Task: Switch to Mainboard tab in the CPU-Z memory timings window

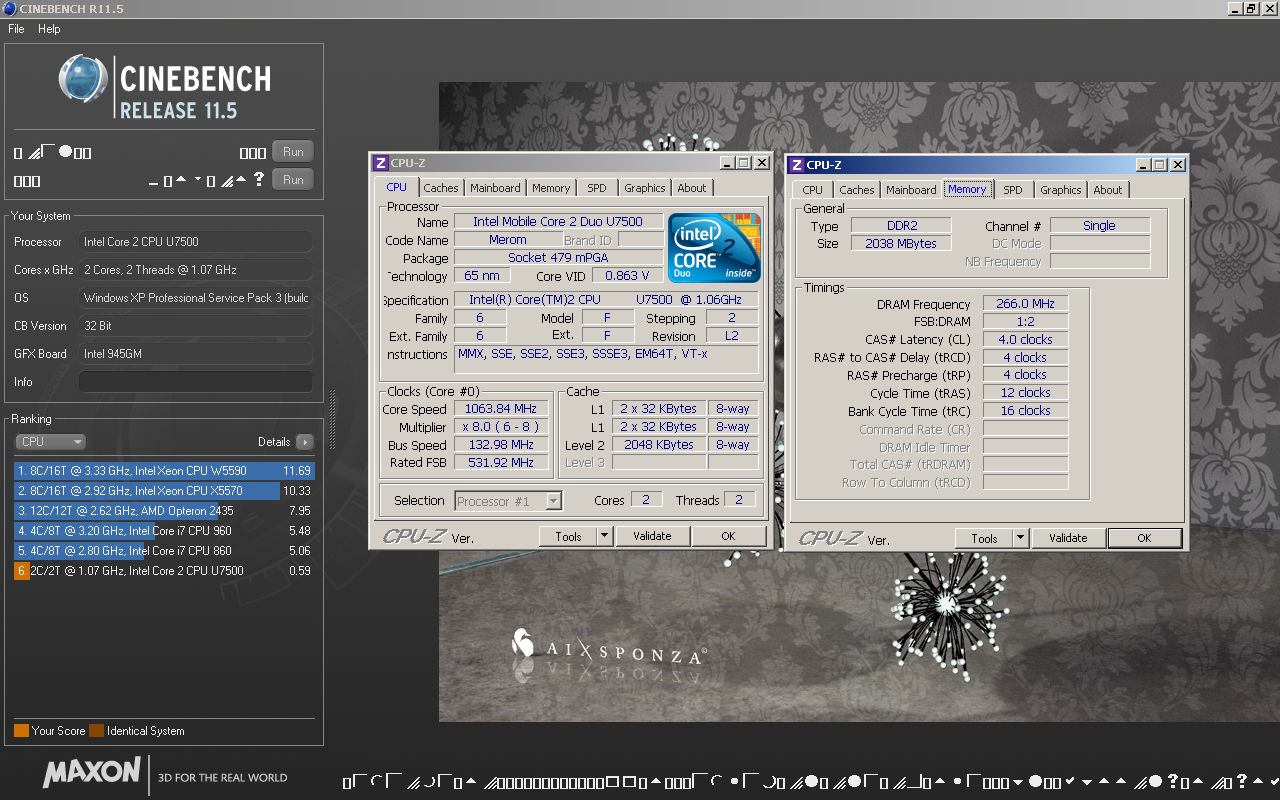Action: 911,190
